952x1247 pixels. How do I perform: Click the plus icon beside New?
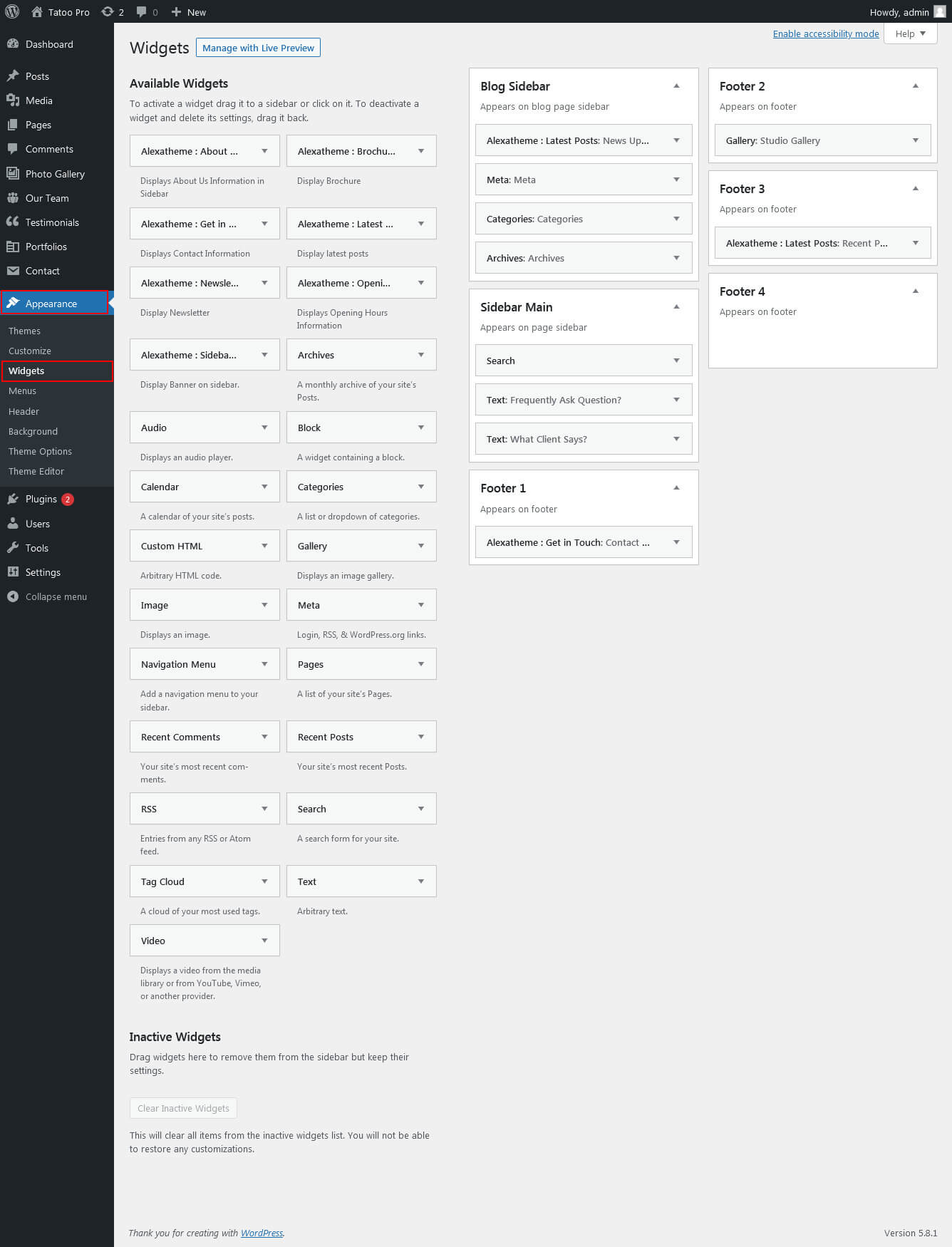(177, 11)
